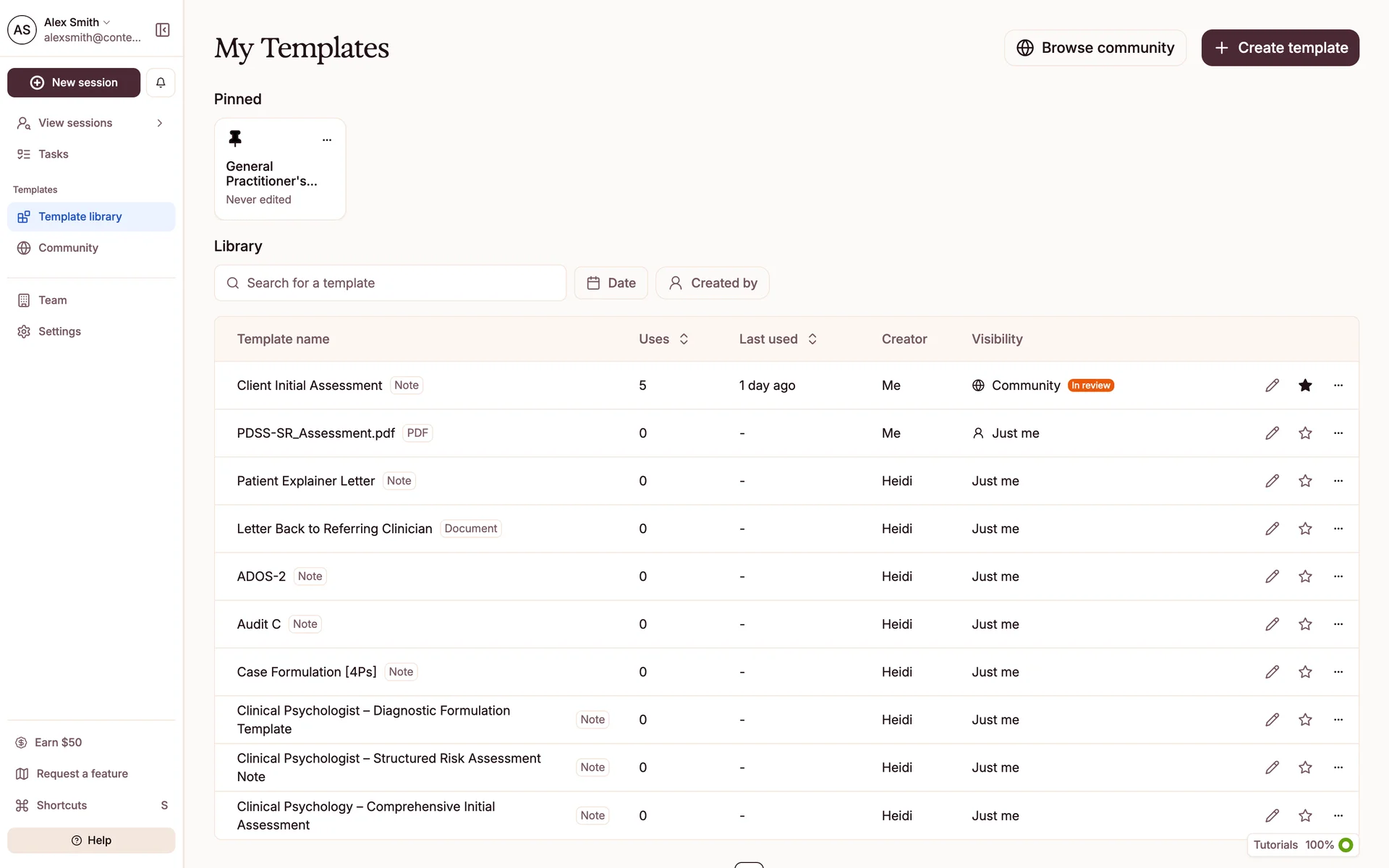Viewport: 1389px width, 868px height.
Task: Click pencil icon for ADOS-2 template
Action: tap(1272, 576)
